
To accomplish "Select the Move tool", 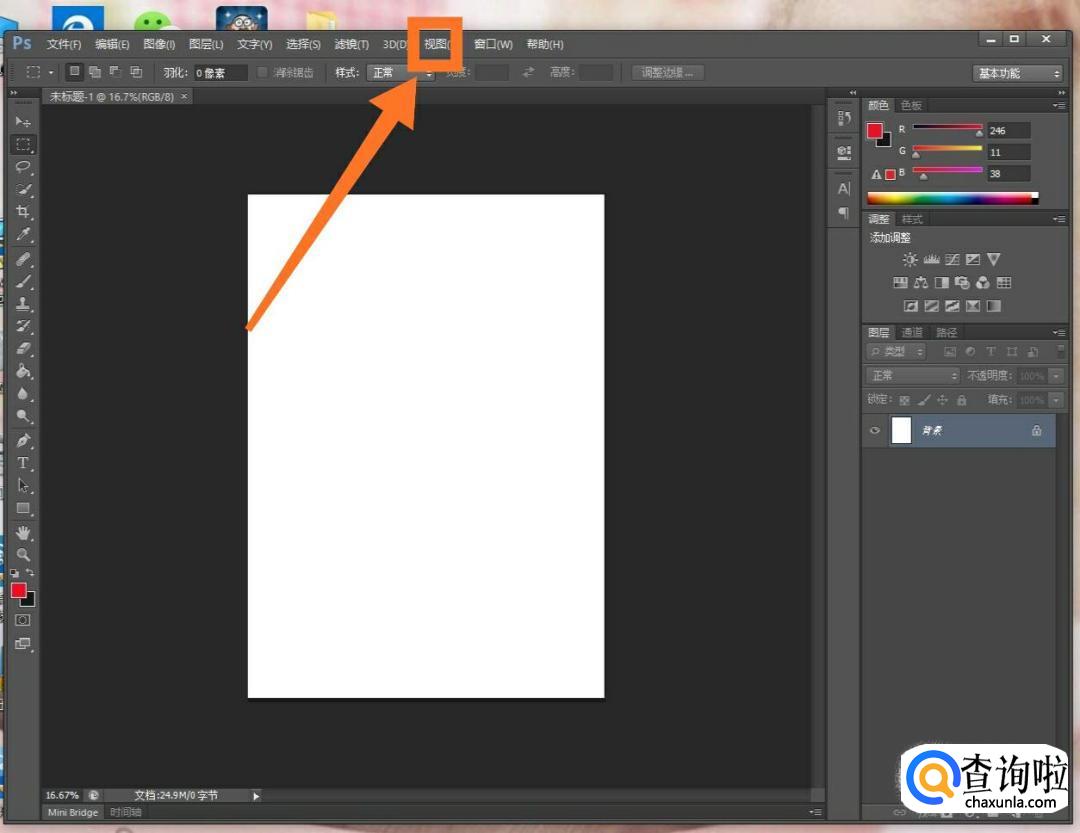I will [x=23, y=121].
